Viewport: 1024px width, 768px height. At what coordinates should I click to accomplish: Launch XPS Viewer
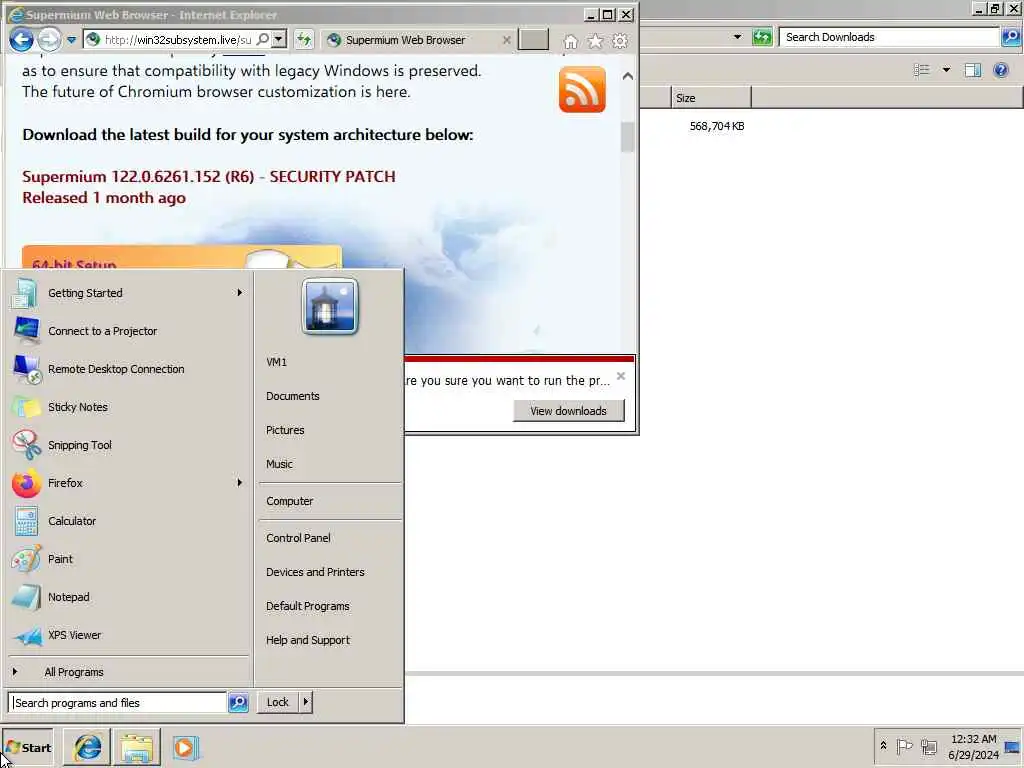pos(127,635)
